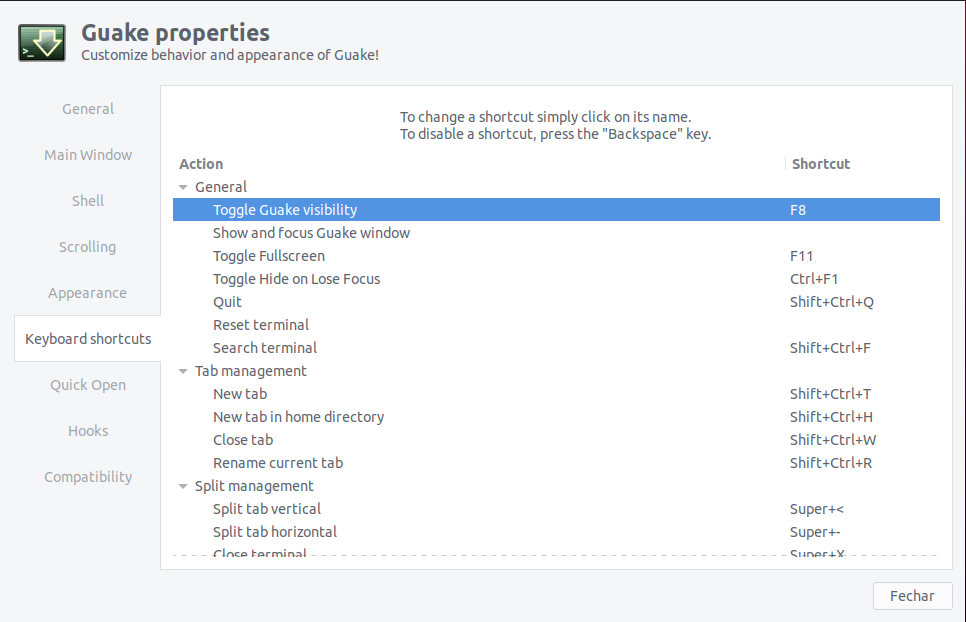Open the General settings tab in sidebar
The width and height of the screenshot is (966, 622).
[87, 109]
